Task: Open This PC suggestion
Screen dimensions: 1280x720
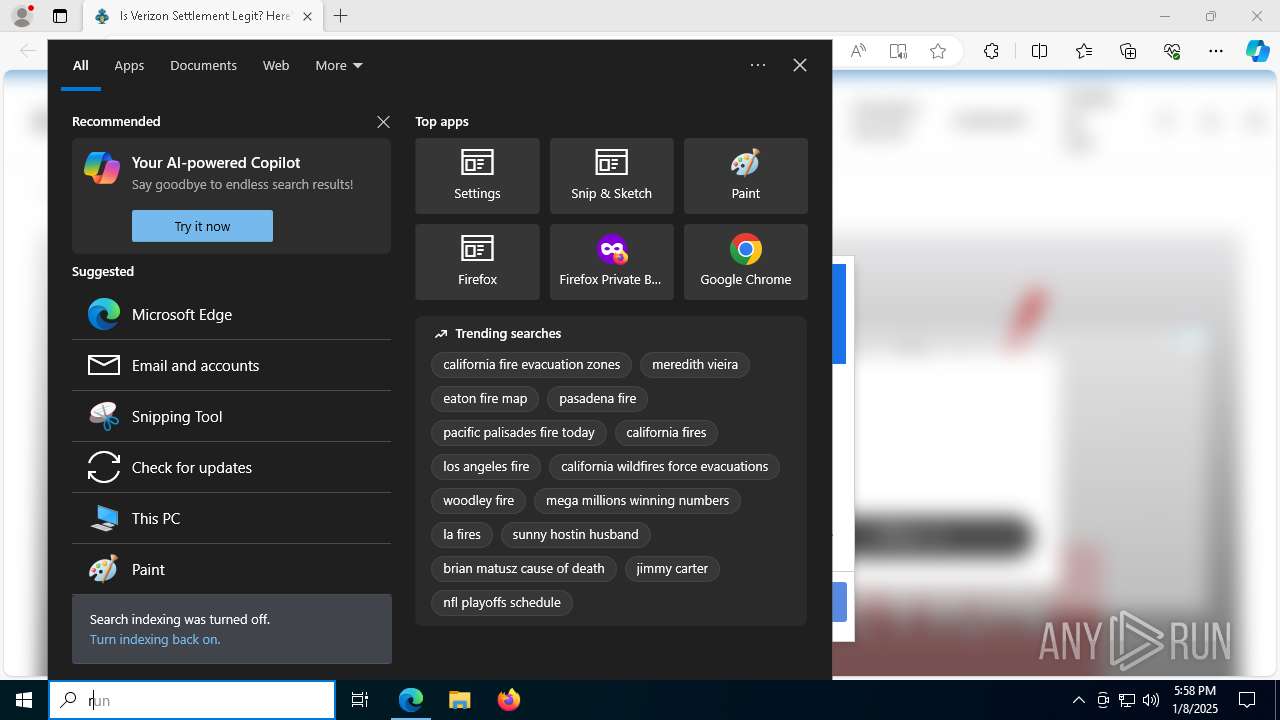Action: 231,518
